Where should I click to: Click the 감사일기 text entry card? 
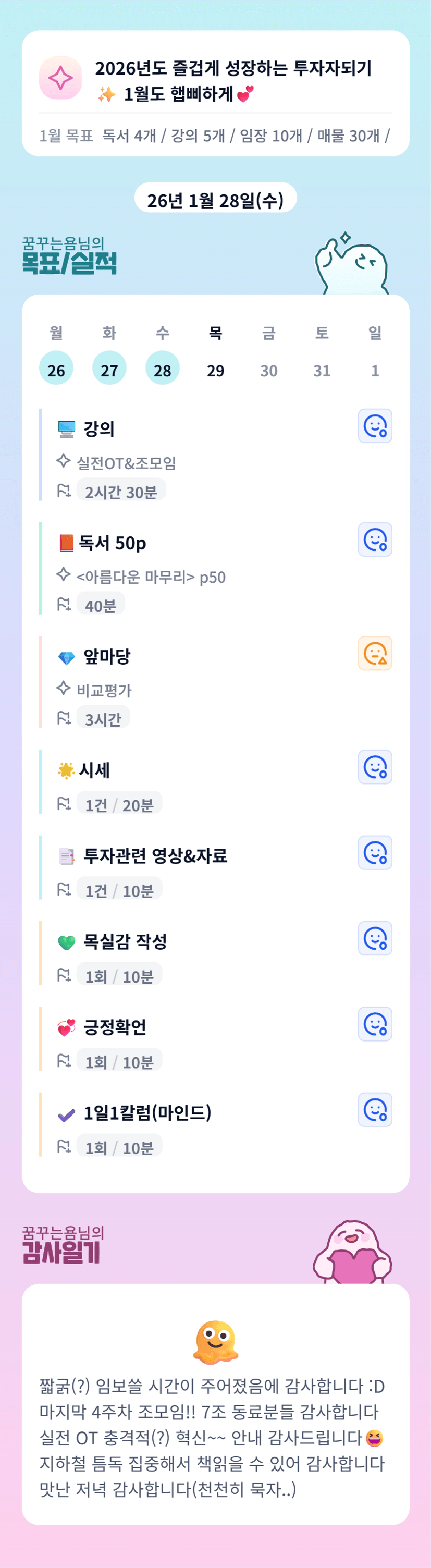216,1437
